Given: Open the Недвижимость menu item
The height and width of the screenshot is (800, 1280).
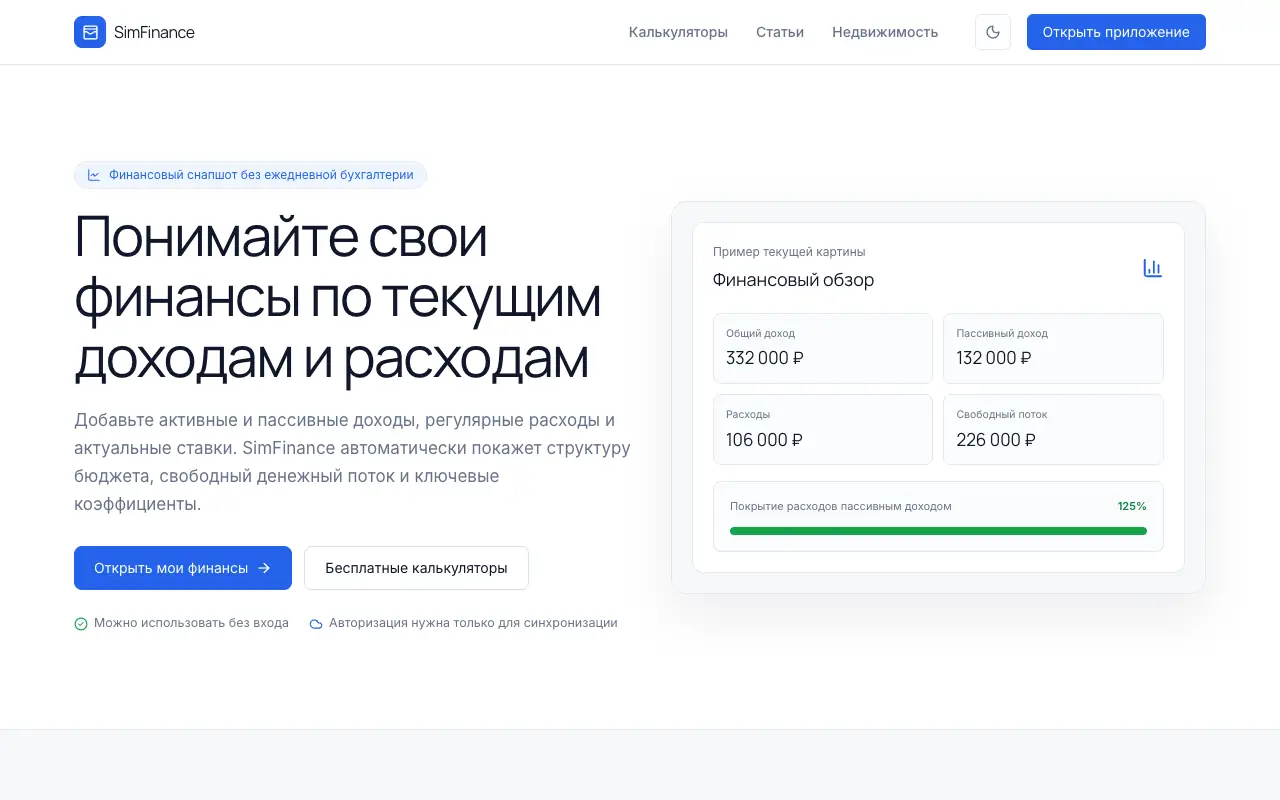Looking at the screenshot, I should [885, 32].
